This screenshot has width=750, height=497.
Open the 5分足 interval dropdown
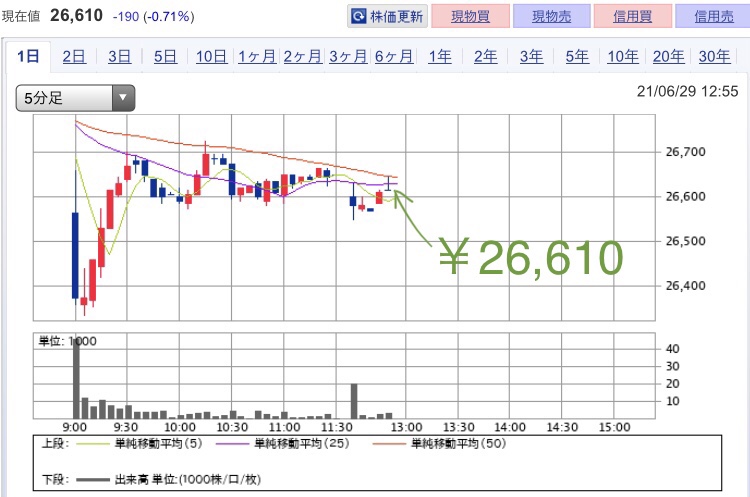[x=75, y=98]
